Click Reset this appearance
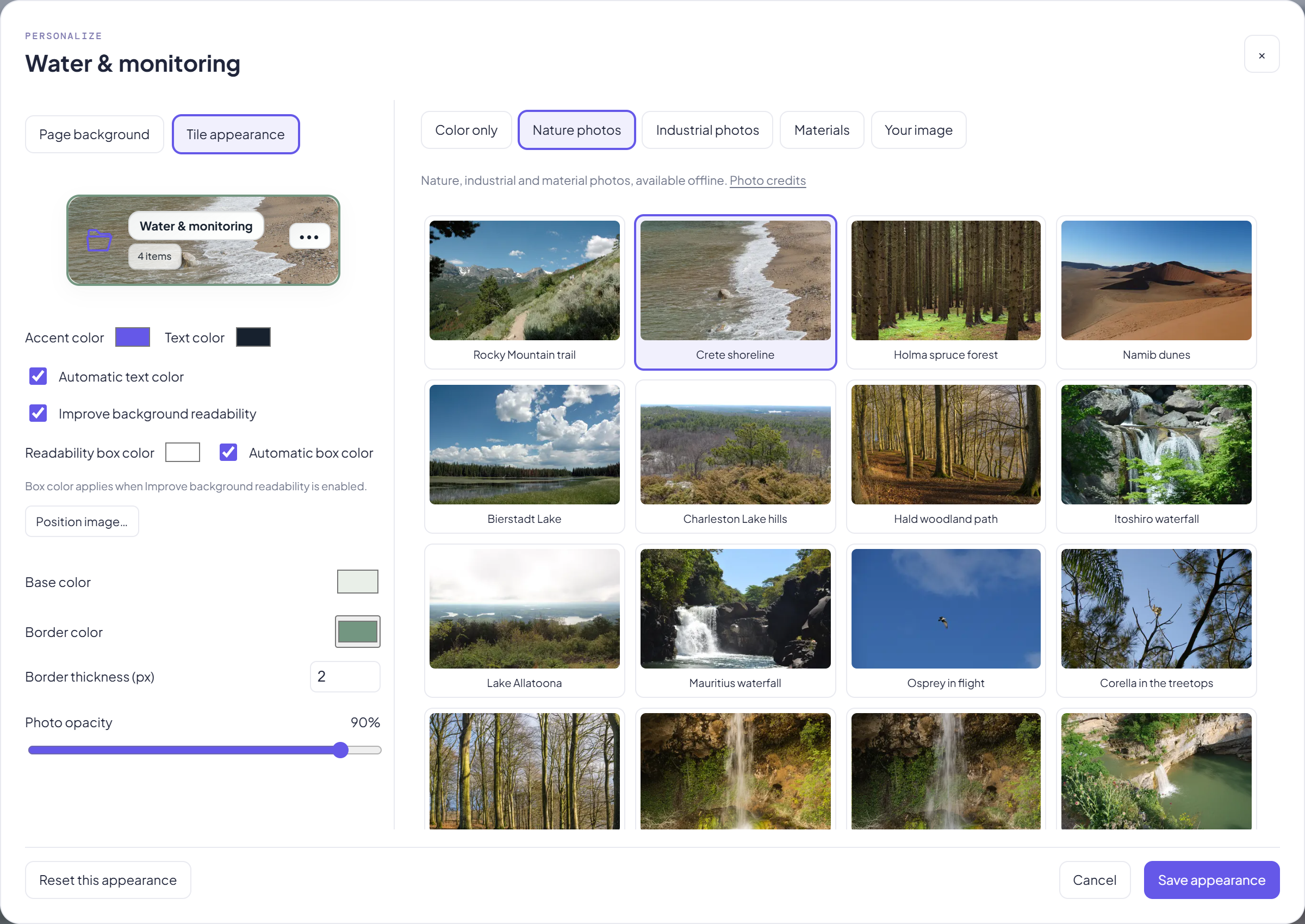 (x=108, y=879)
